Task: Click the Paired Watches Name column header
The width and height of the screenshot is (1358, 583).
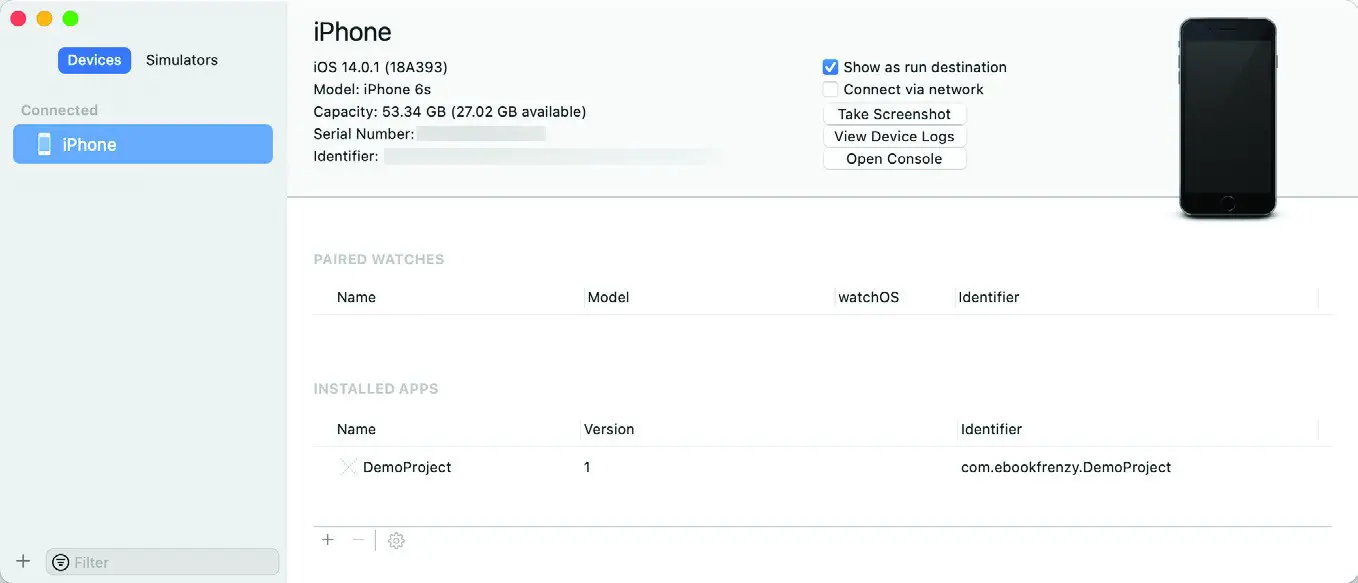Action: tap(356, 297)
